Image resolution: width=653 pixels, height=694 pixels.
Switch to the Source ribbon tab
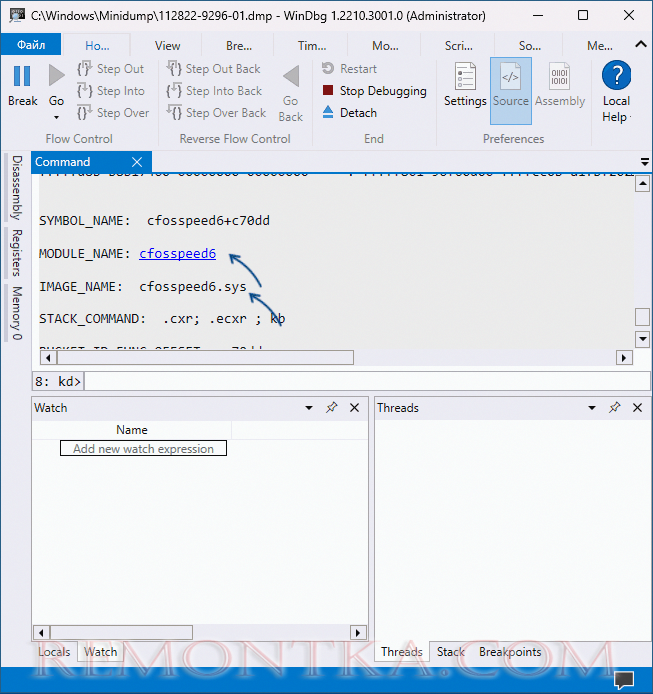click(529, 46)
